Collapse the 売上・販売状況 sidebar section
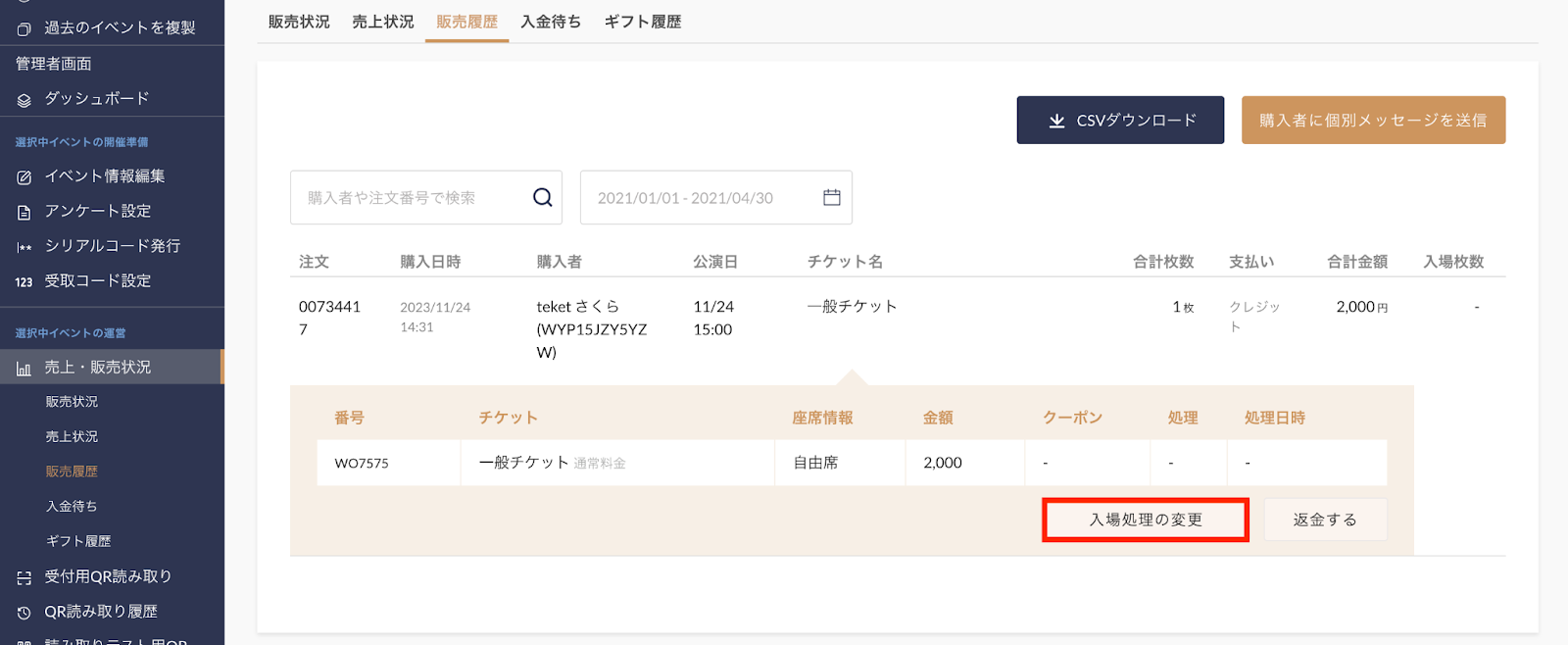The image size is (1568, 645). (x=112, y=367)
